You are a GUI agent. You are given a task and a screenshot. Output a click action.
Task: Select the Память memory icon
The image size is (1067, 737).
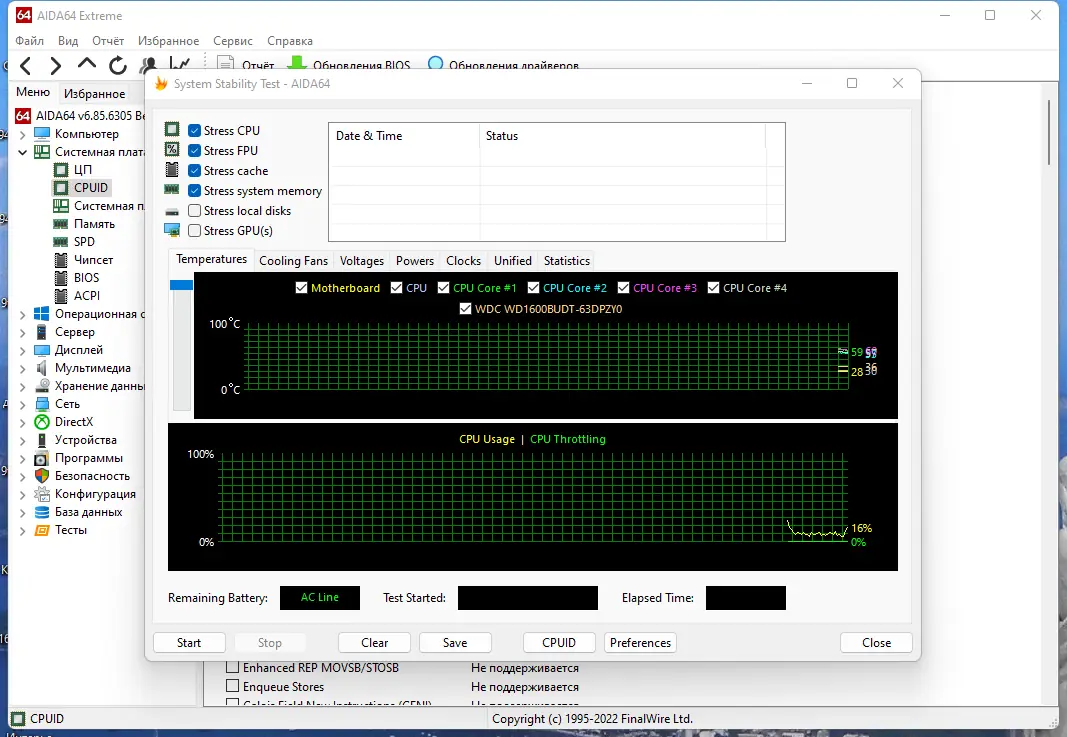point(61,224)
